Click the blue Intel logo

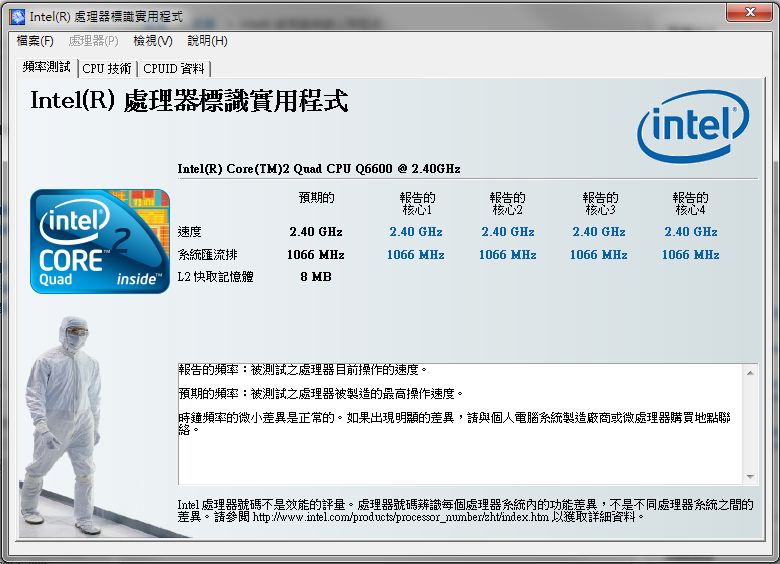pyautogui.click(x=693, y=125)
